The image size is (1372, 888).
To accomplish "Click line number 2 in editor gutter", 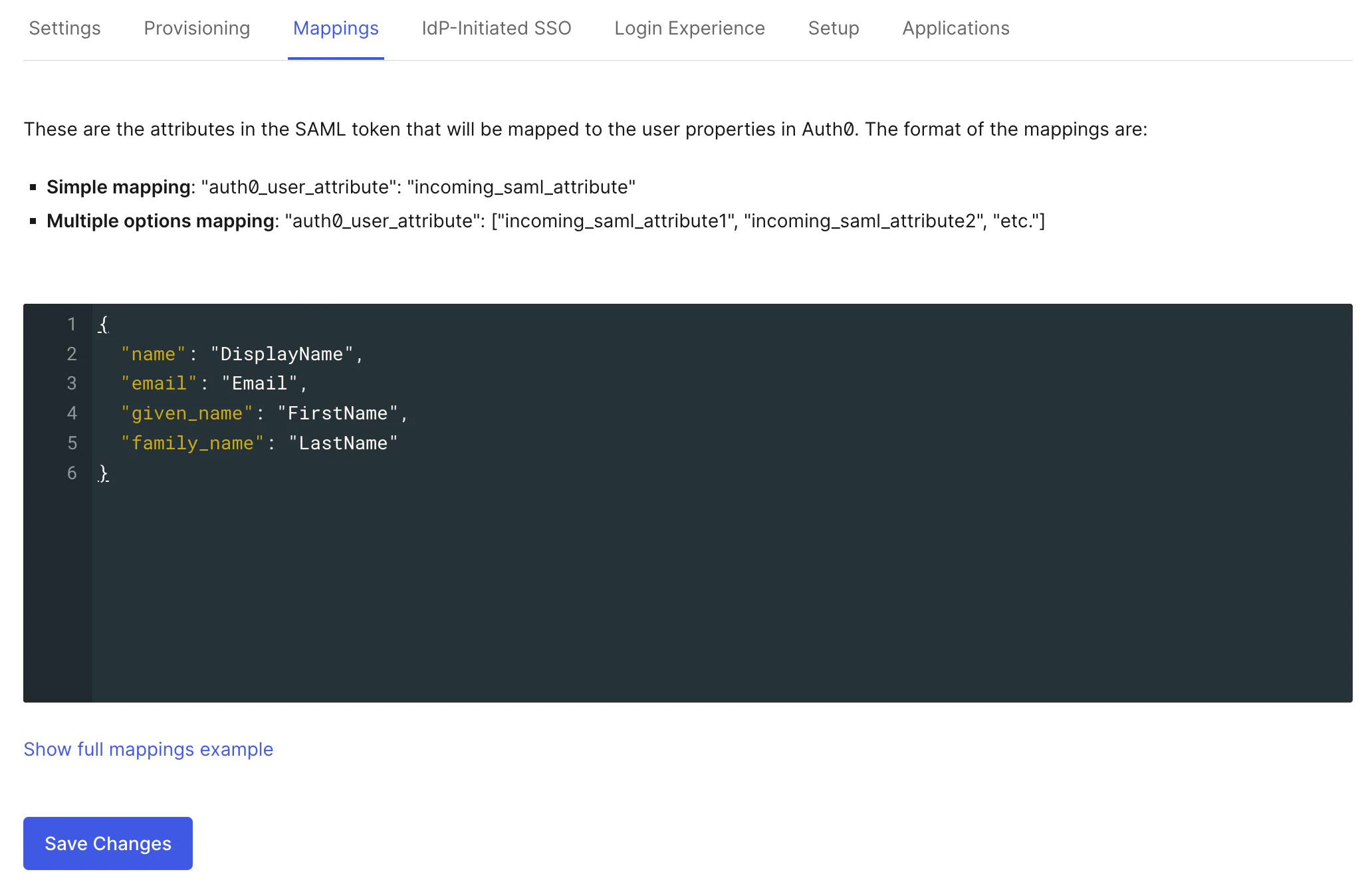I will (x=72, y=354).
